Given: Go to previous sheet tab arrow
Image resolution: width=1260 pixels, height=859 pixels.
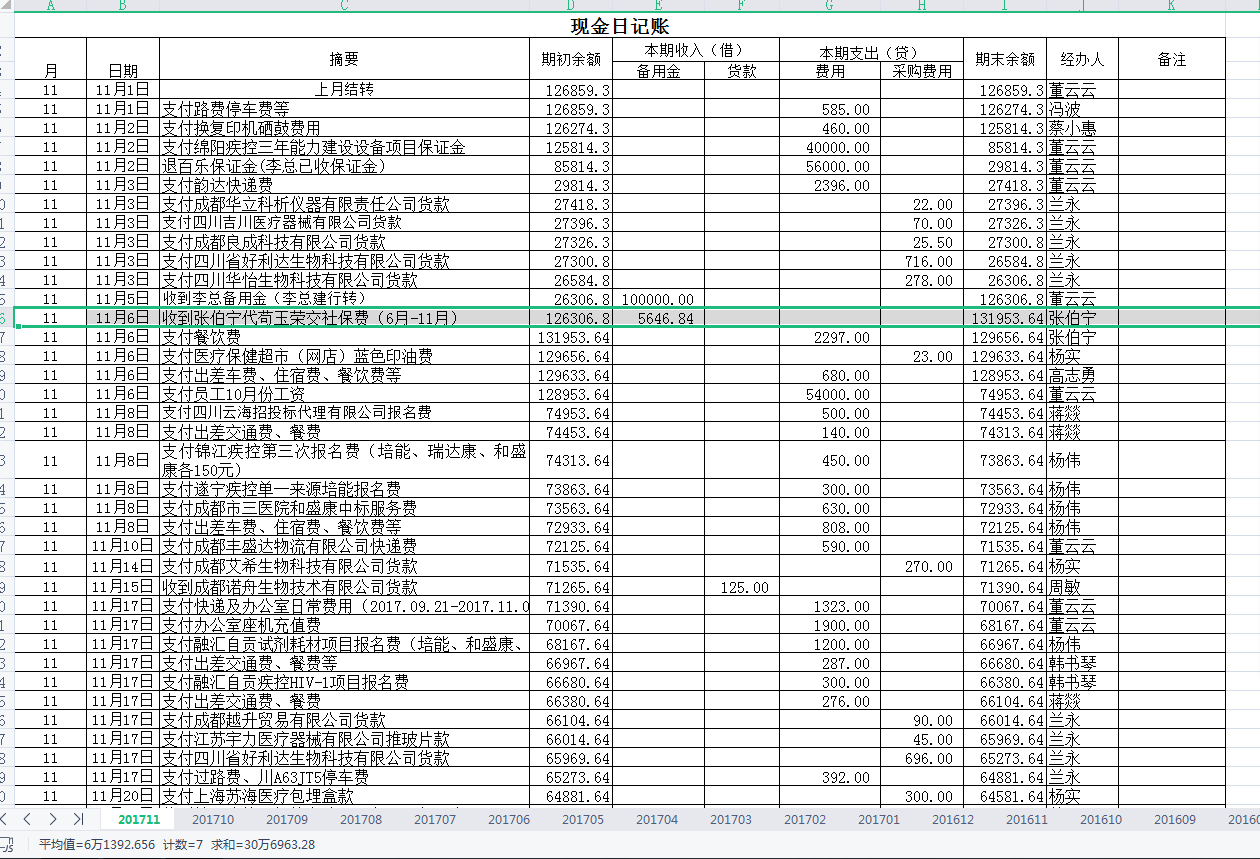Looking at the screenshot, I should tap(26, 819).
